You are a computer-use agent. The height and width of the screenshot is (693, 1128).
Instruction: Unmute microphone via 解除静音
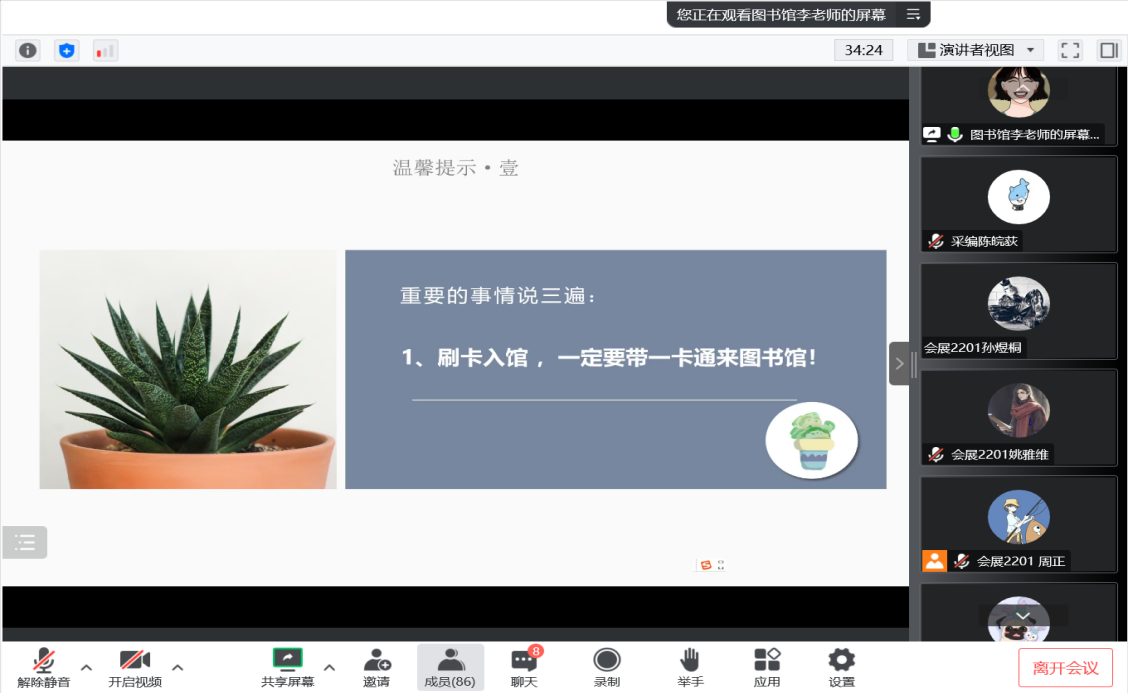pyautogui.click(x=44, y=667)
